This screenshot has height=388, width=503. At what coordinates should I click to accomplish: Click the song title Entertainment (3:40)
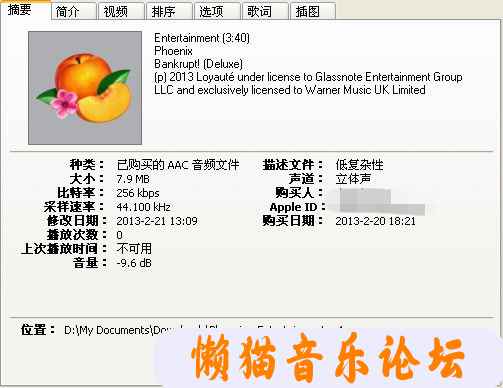click(x=202, y=38)
